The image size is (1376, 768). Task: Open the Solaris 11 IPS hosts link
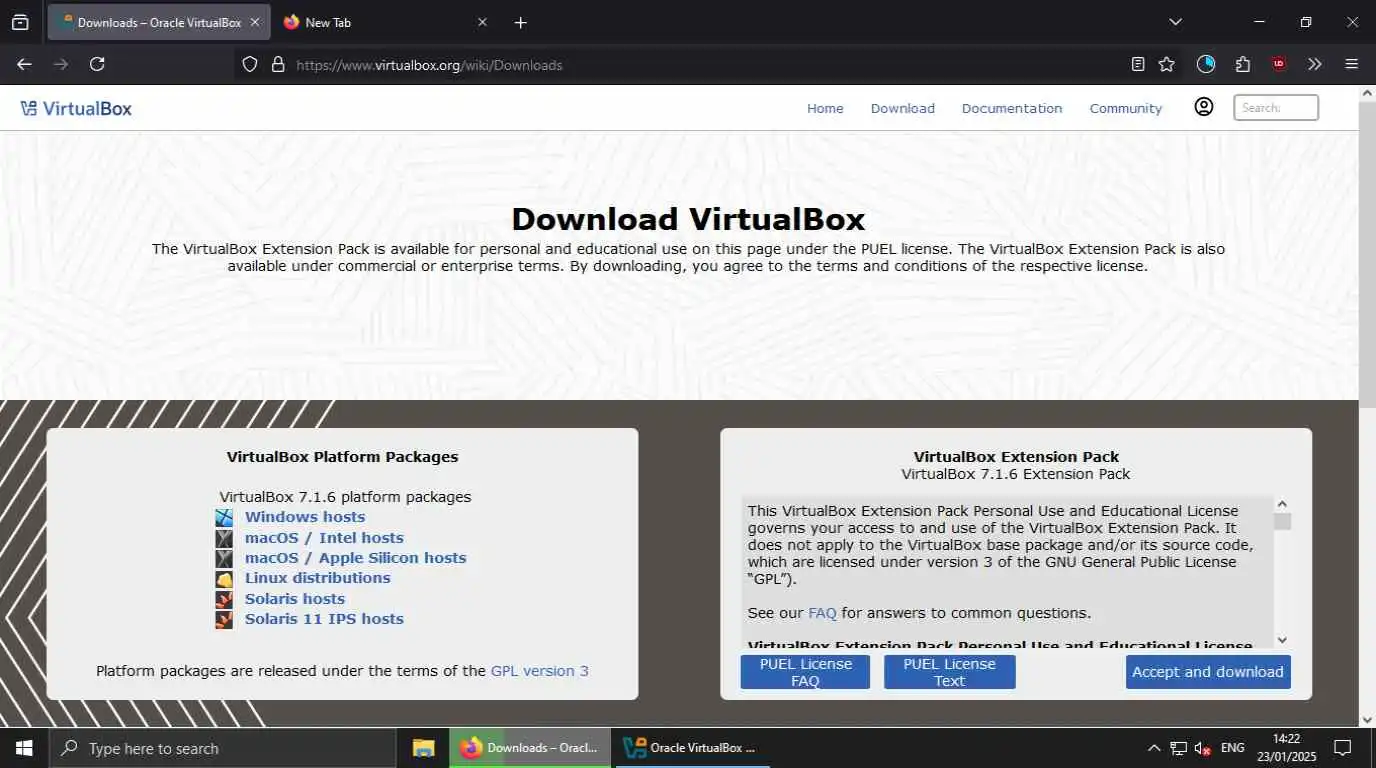point(324,619)
